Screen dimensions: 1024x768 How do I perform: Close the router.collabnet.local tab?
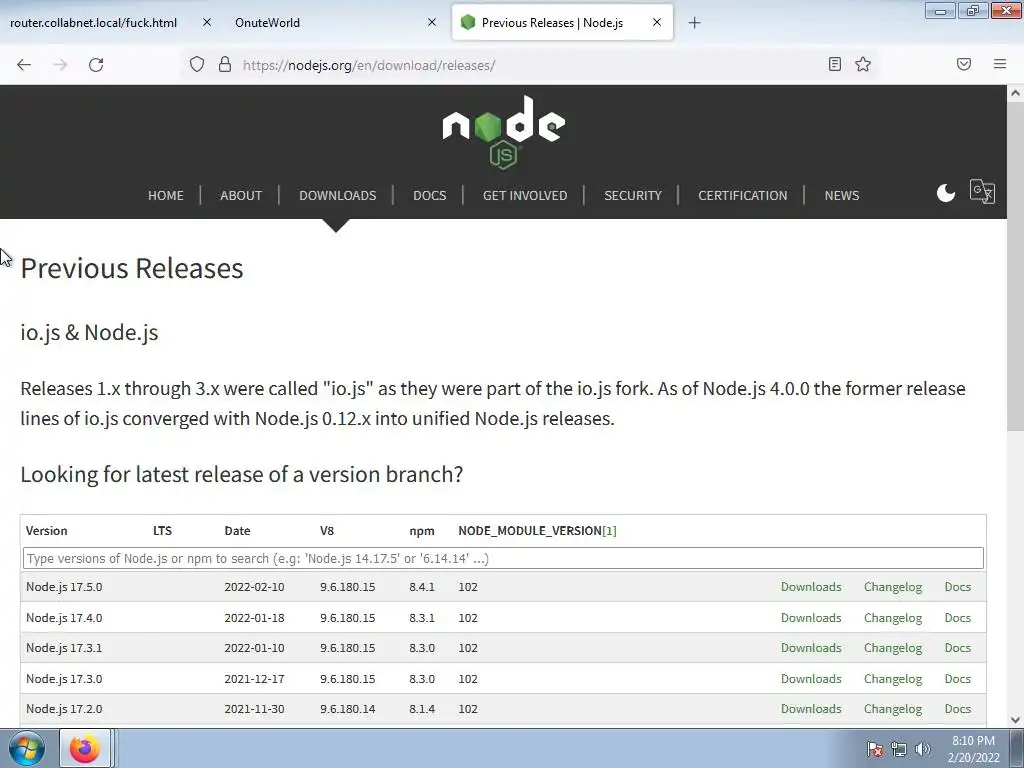[x=206, y=22]
